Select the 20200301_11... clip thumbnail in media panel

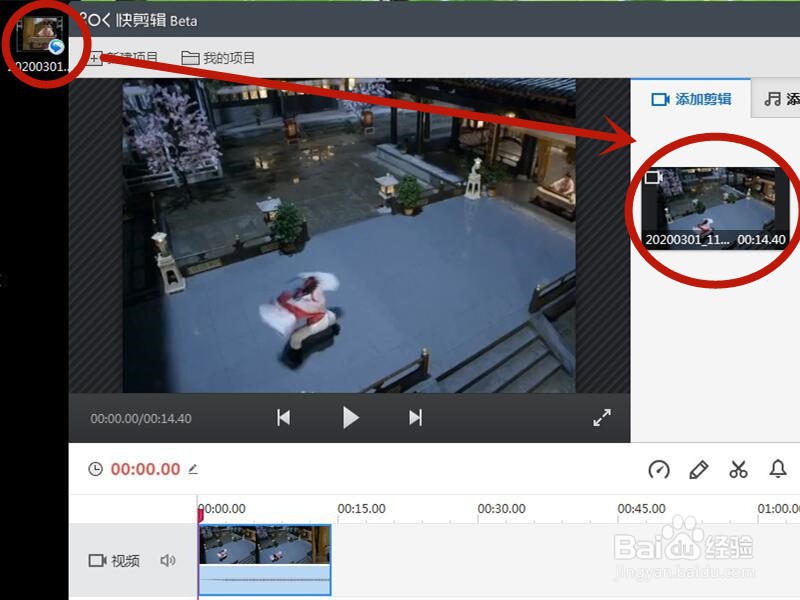coord(715,208)
